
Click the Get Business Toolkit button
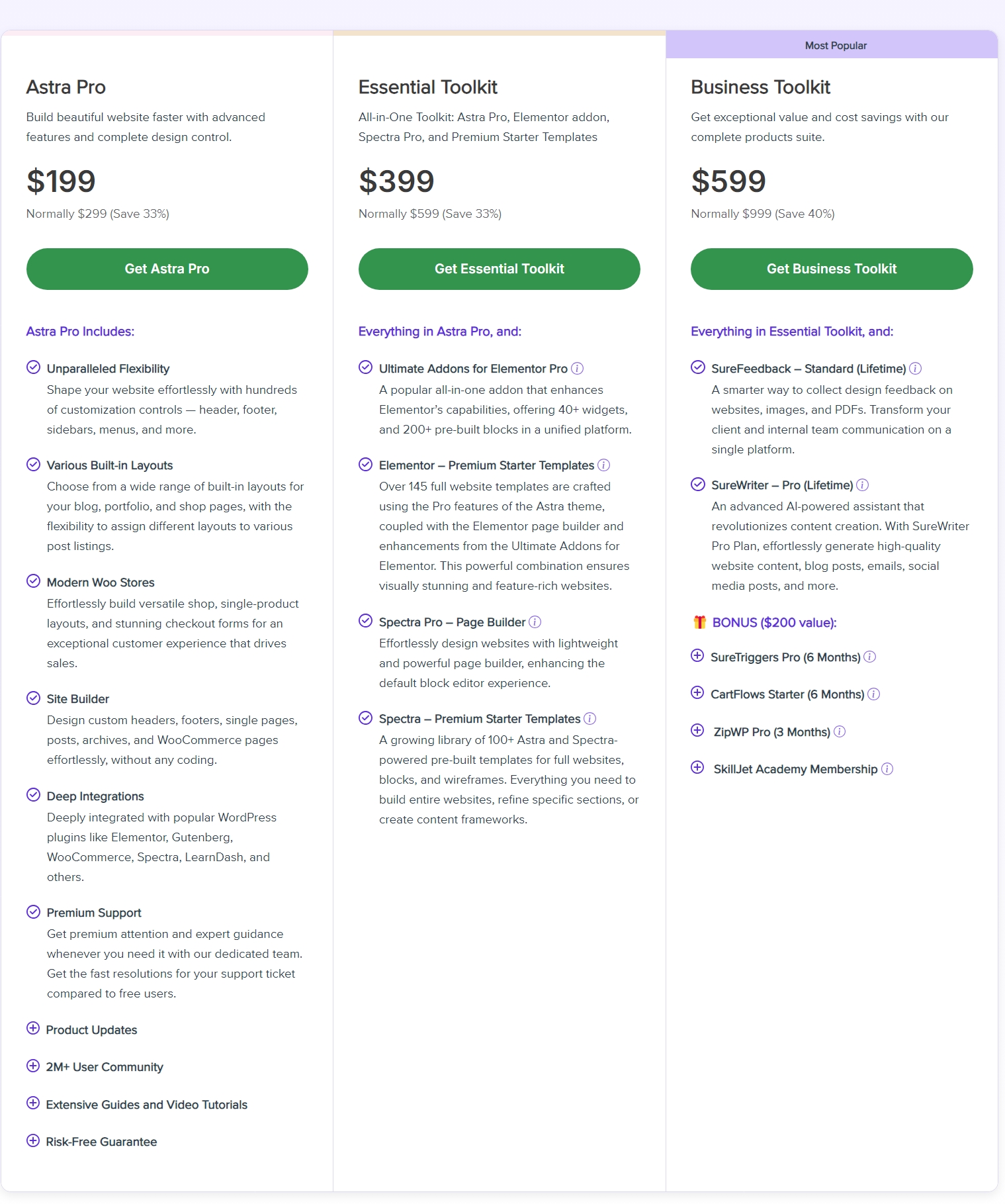[832, 269]
